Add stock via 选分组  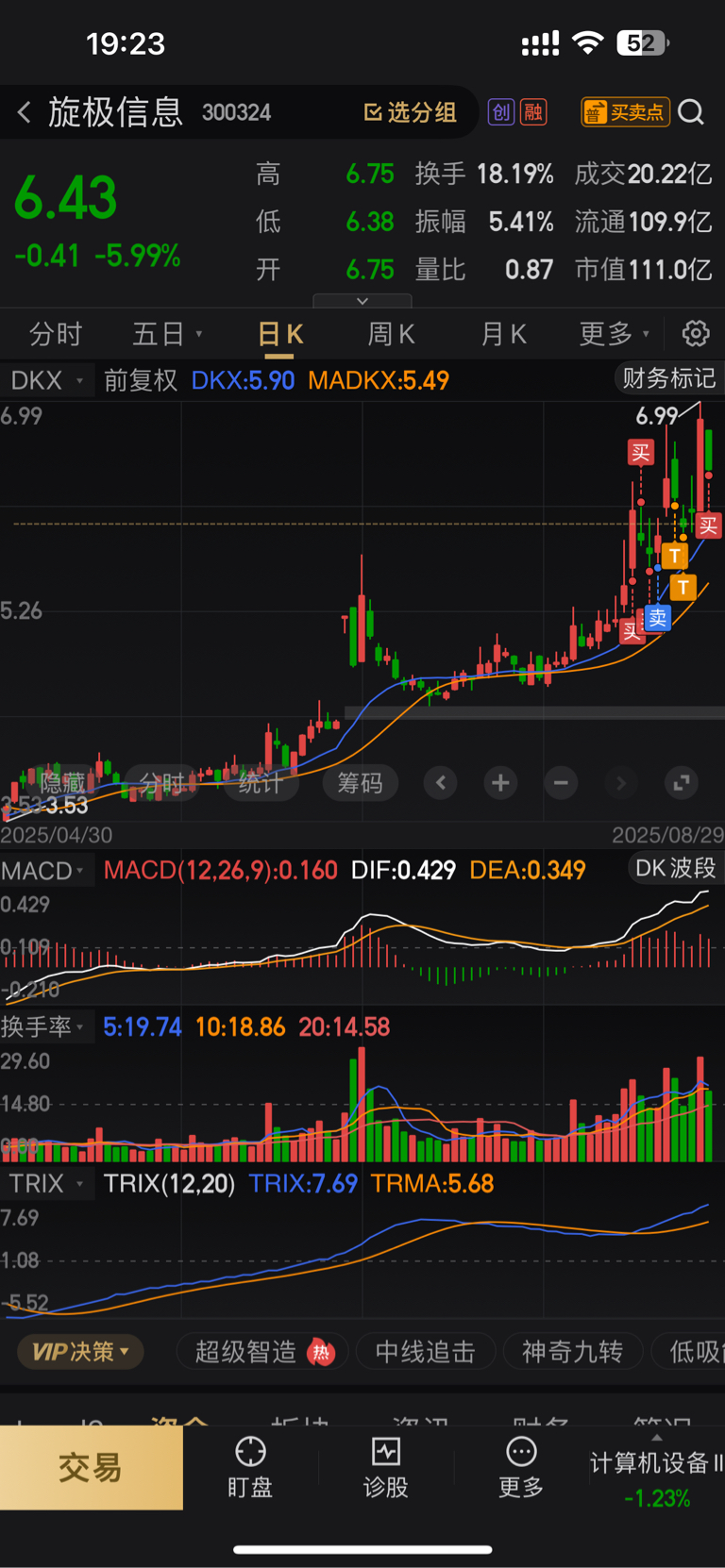point(411,112)
